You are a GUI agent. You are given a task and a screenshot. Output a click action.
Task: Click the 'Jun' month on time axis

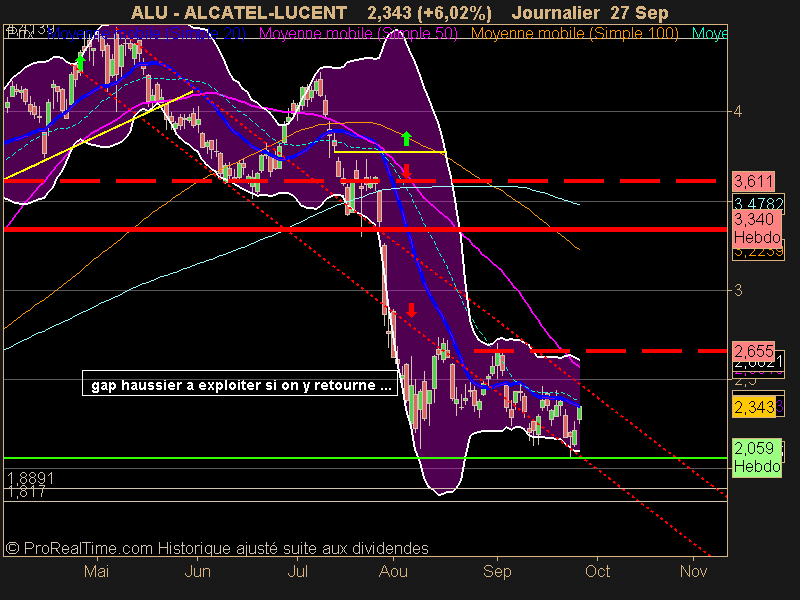pos(197,571)
